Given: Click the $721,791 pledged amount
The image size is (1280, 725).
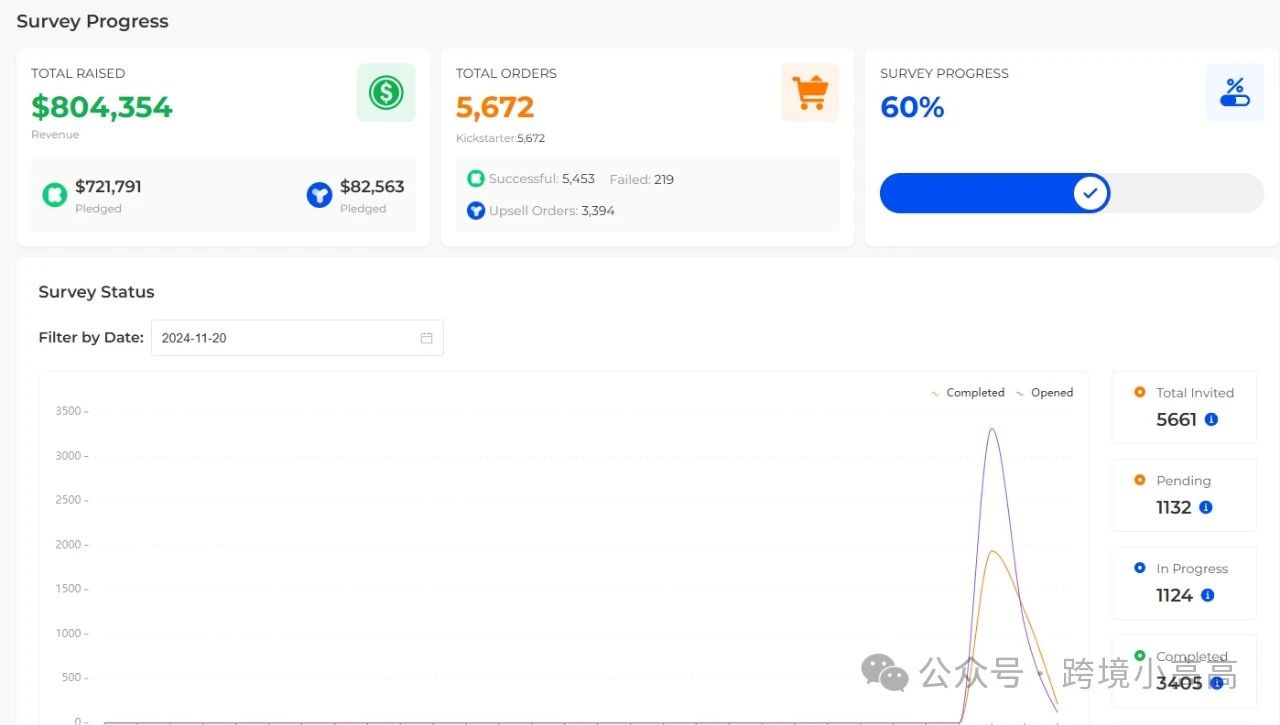Looking at the screenshot, I should coord(108,186).
